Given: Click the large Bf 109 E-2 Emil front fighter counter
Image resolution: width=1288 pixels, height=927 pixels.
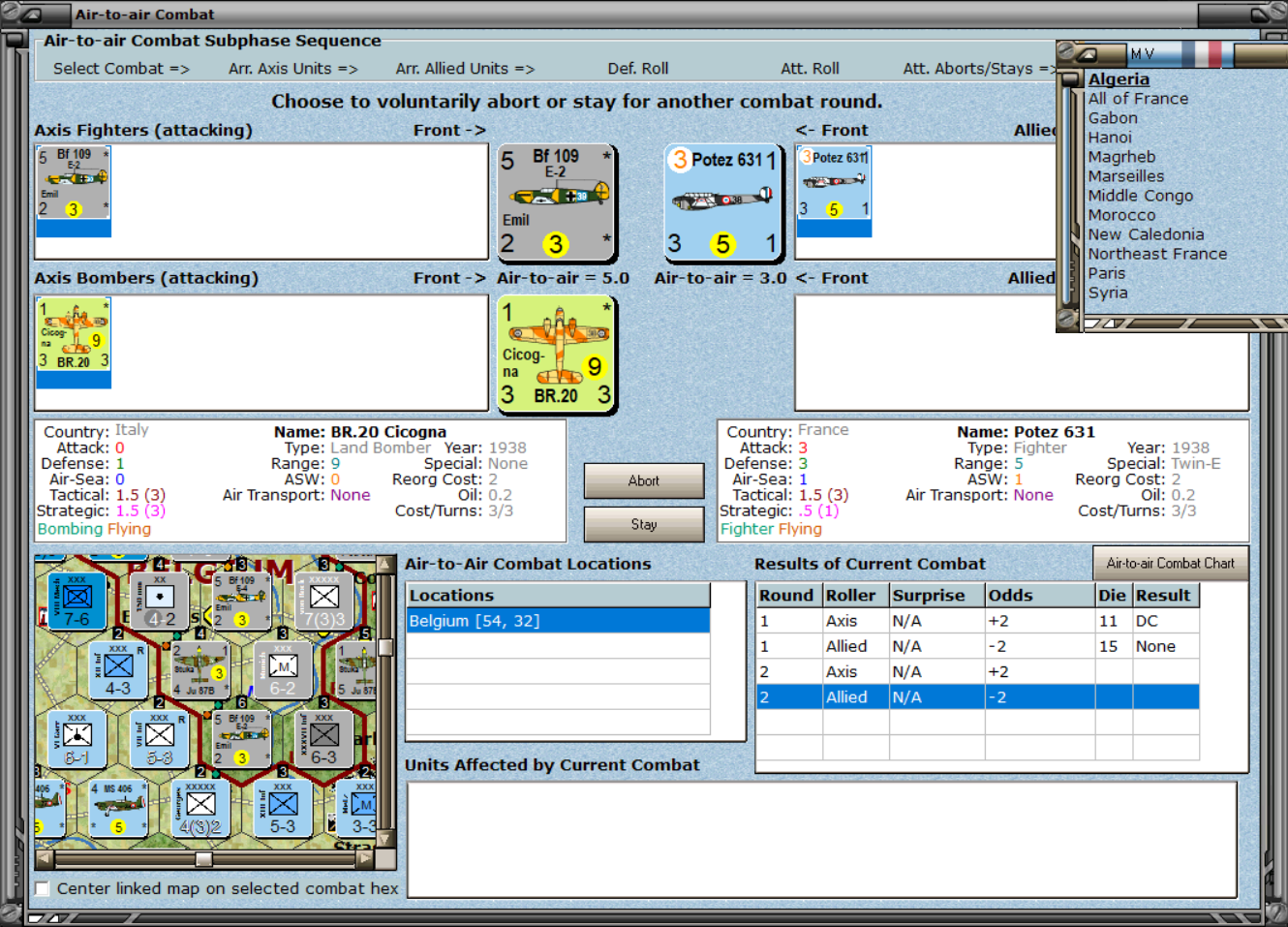Looking at the screenshot, I should 557,202.
